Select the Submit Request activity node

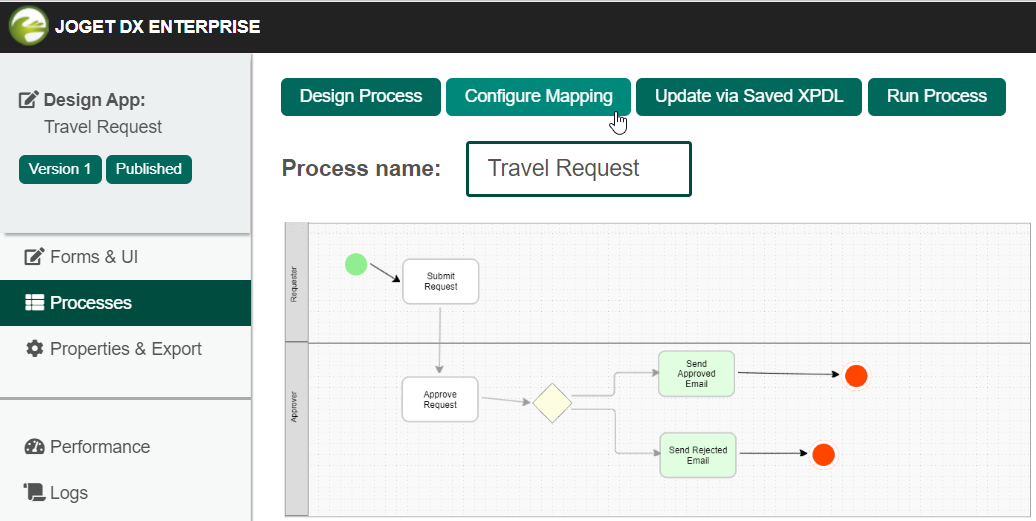pyautogui.click(x=440, y=281)
